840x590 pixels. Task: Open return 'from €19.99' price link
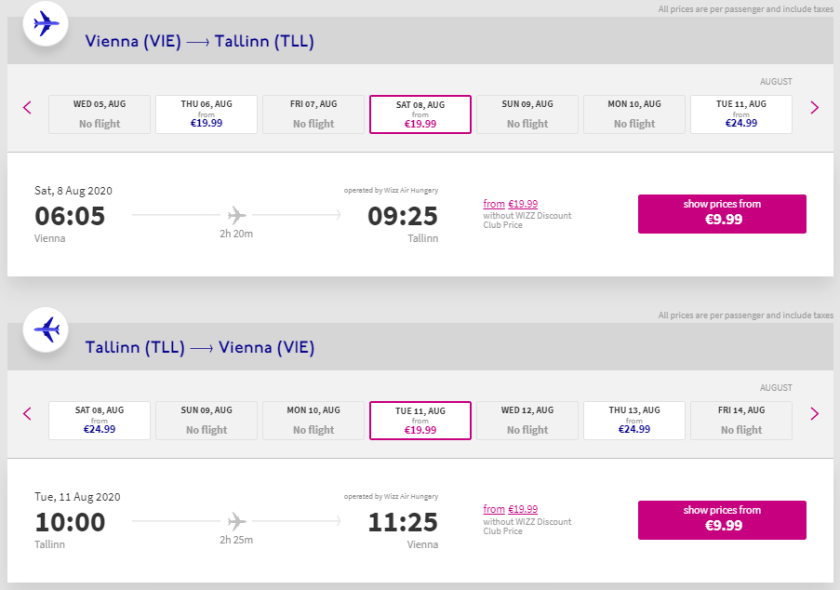(510, 510)
